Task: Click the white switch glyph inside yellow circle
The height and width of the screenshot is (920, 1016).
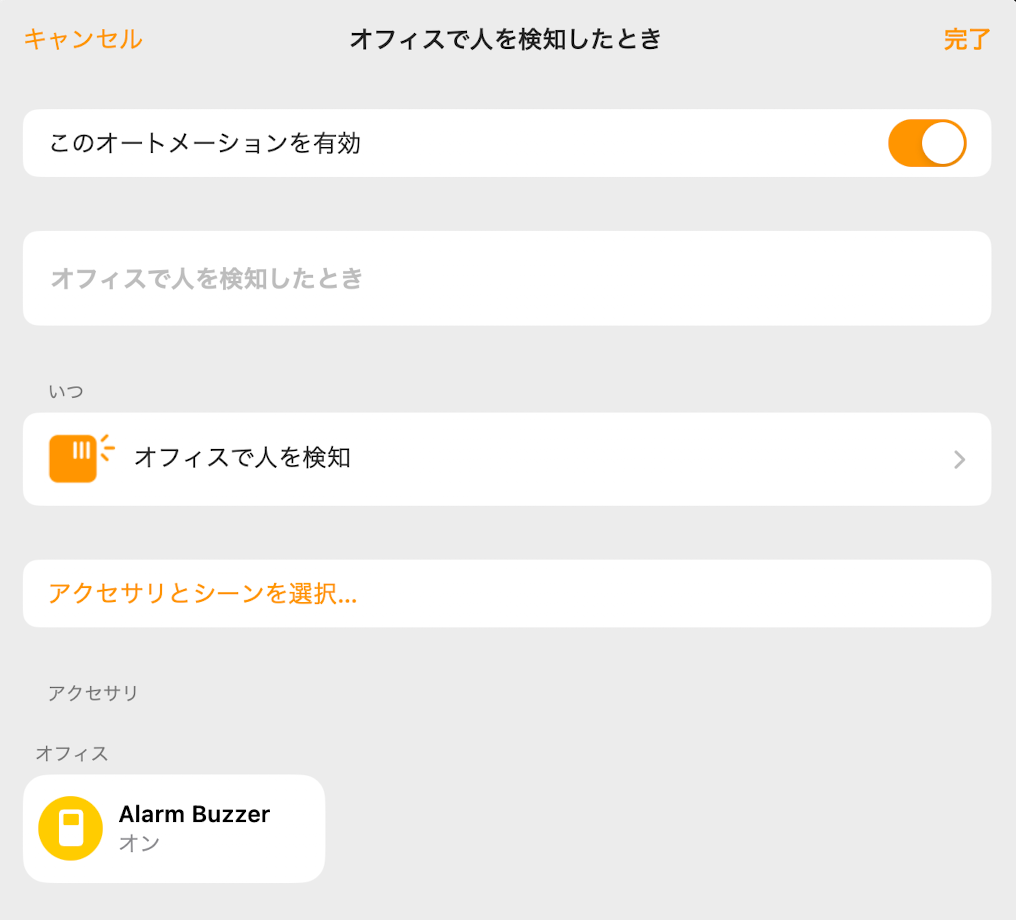Action: [x=71, y=828]
